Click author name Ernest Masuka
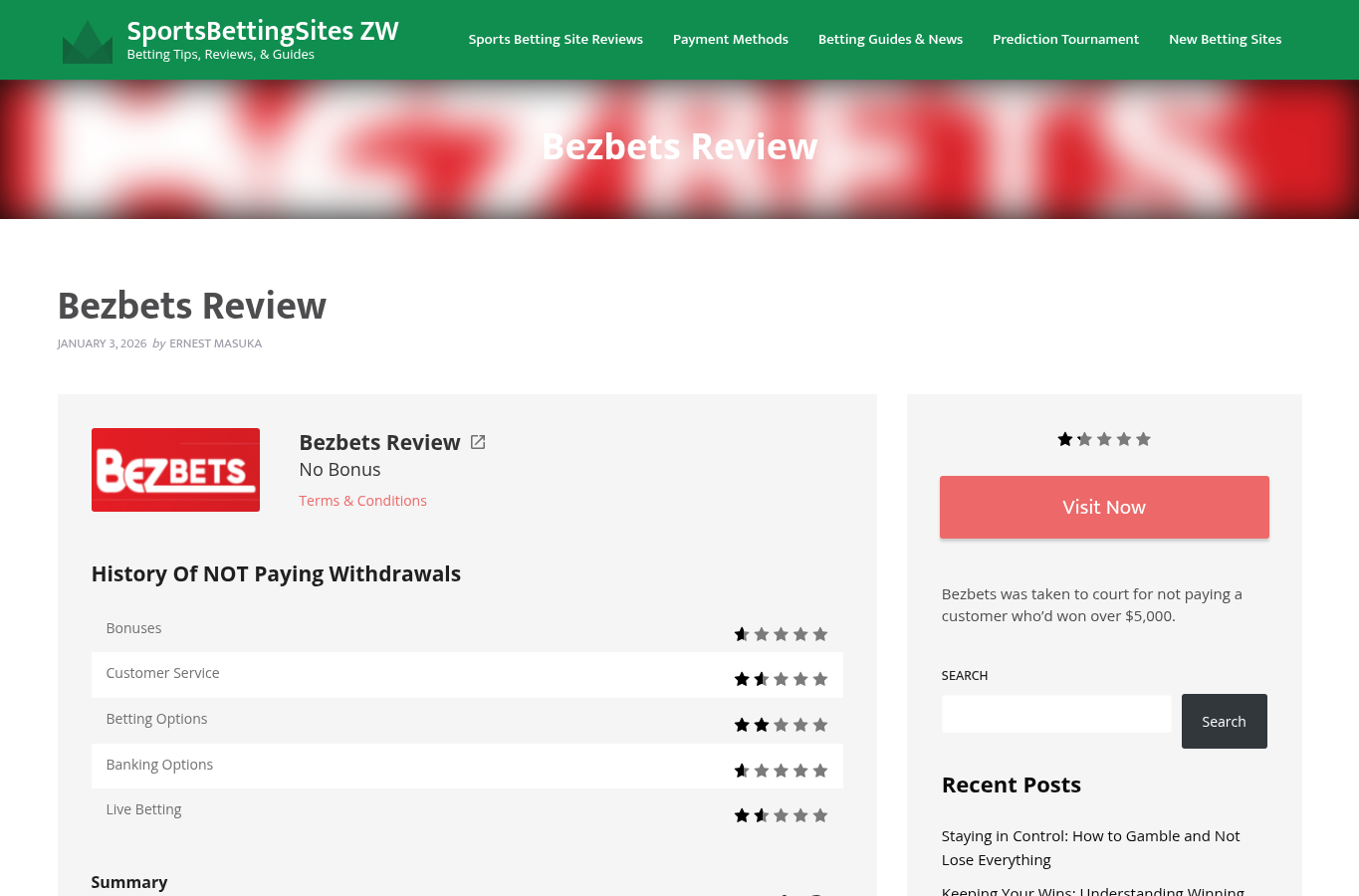This screenshot has width=1359, height=896. 215,343
